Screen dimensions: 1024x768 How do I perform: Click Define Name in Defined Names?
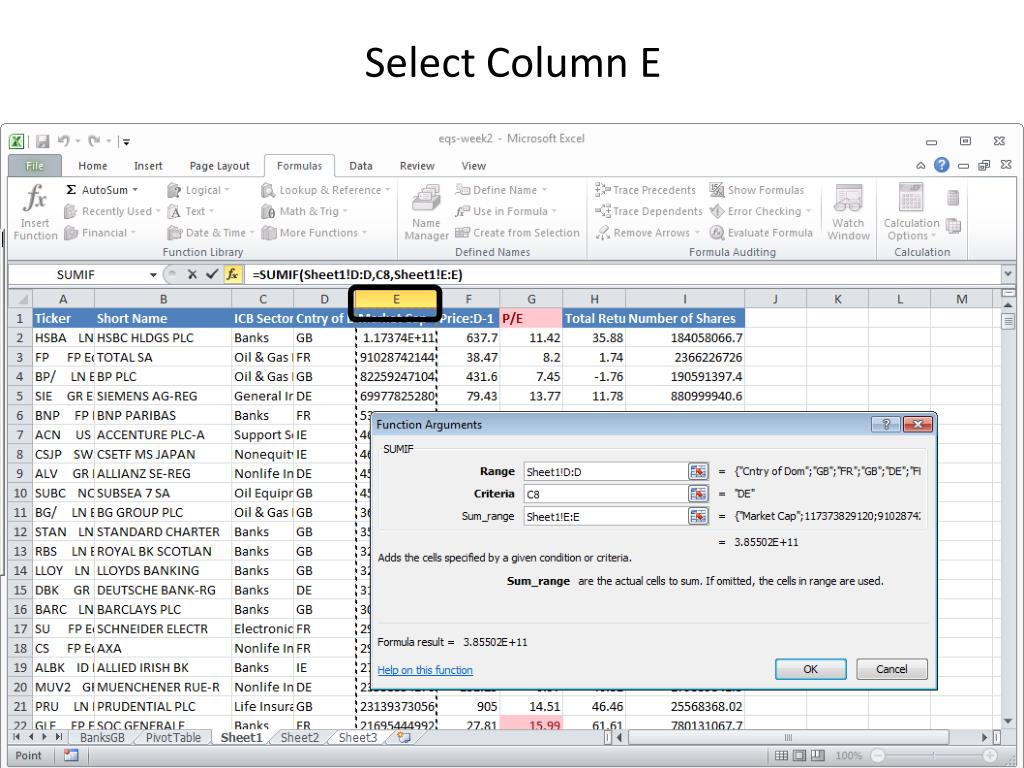coord(500,190)
